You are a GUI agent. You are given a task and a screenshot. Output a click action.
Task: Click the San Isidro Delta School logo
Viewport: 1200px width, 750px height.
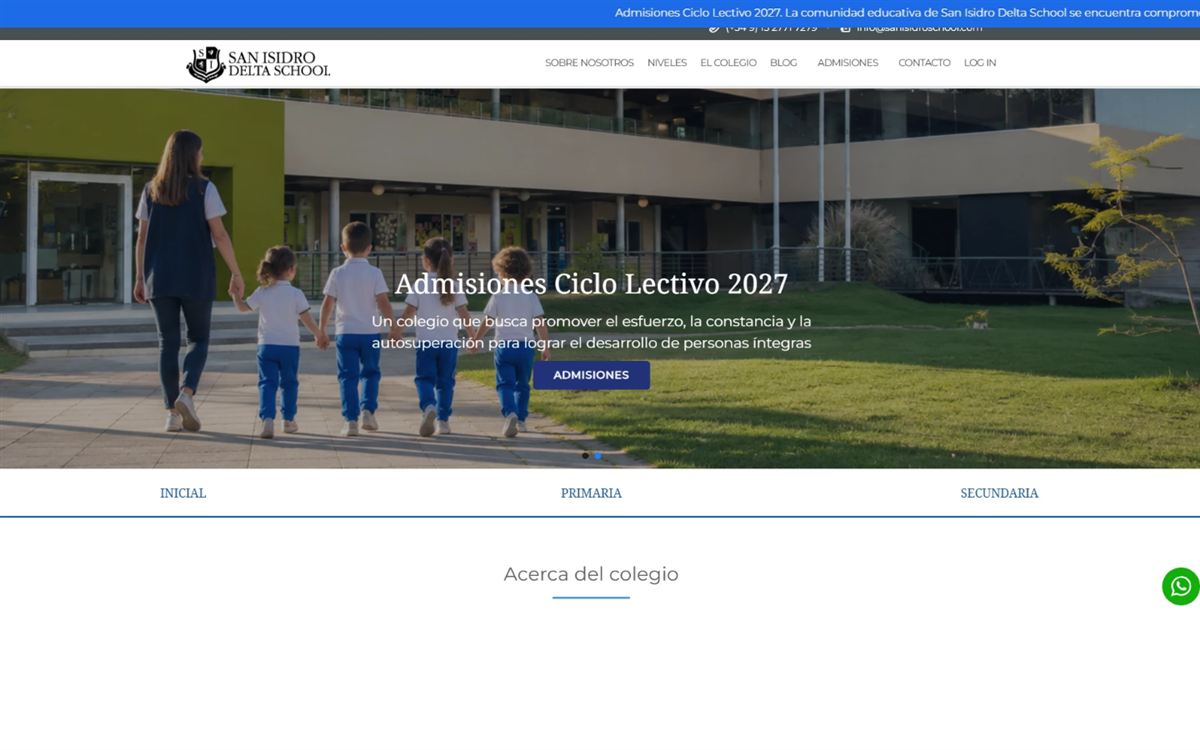click(258, 64)
